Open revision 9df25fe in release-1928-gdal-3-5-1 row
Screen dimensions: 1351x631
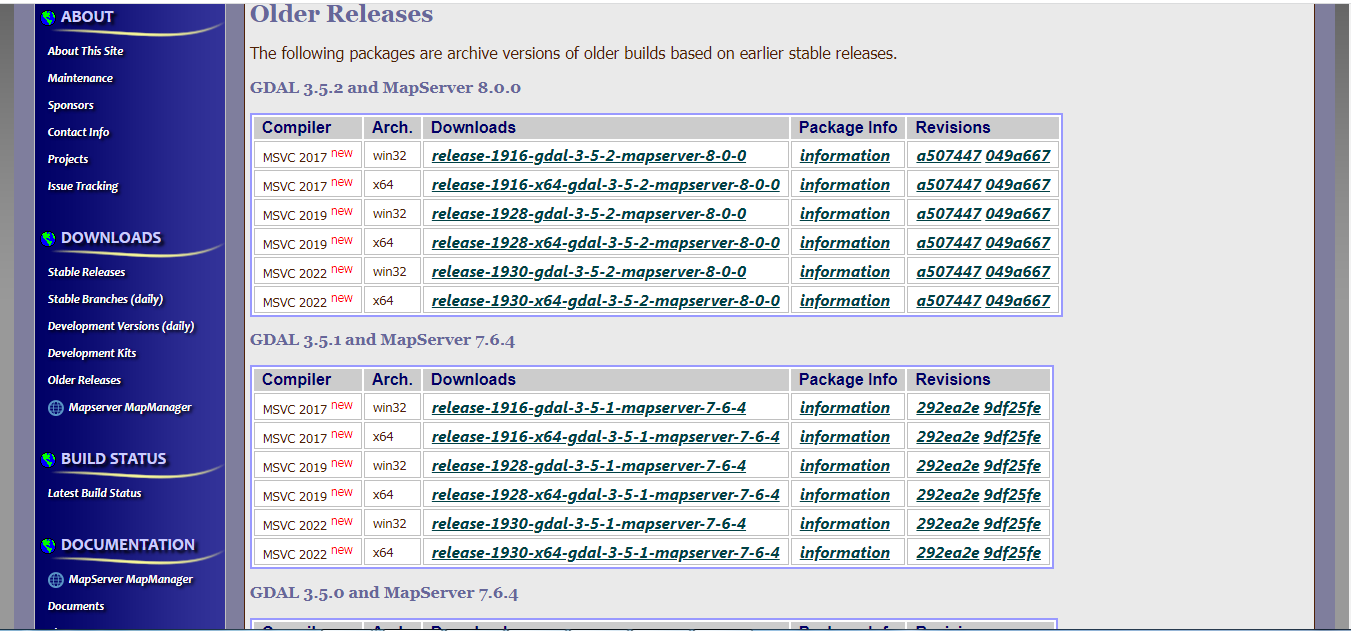coord(1012,466)
